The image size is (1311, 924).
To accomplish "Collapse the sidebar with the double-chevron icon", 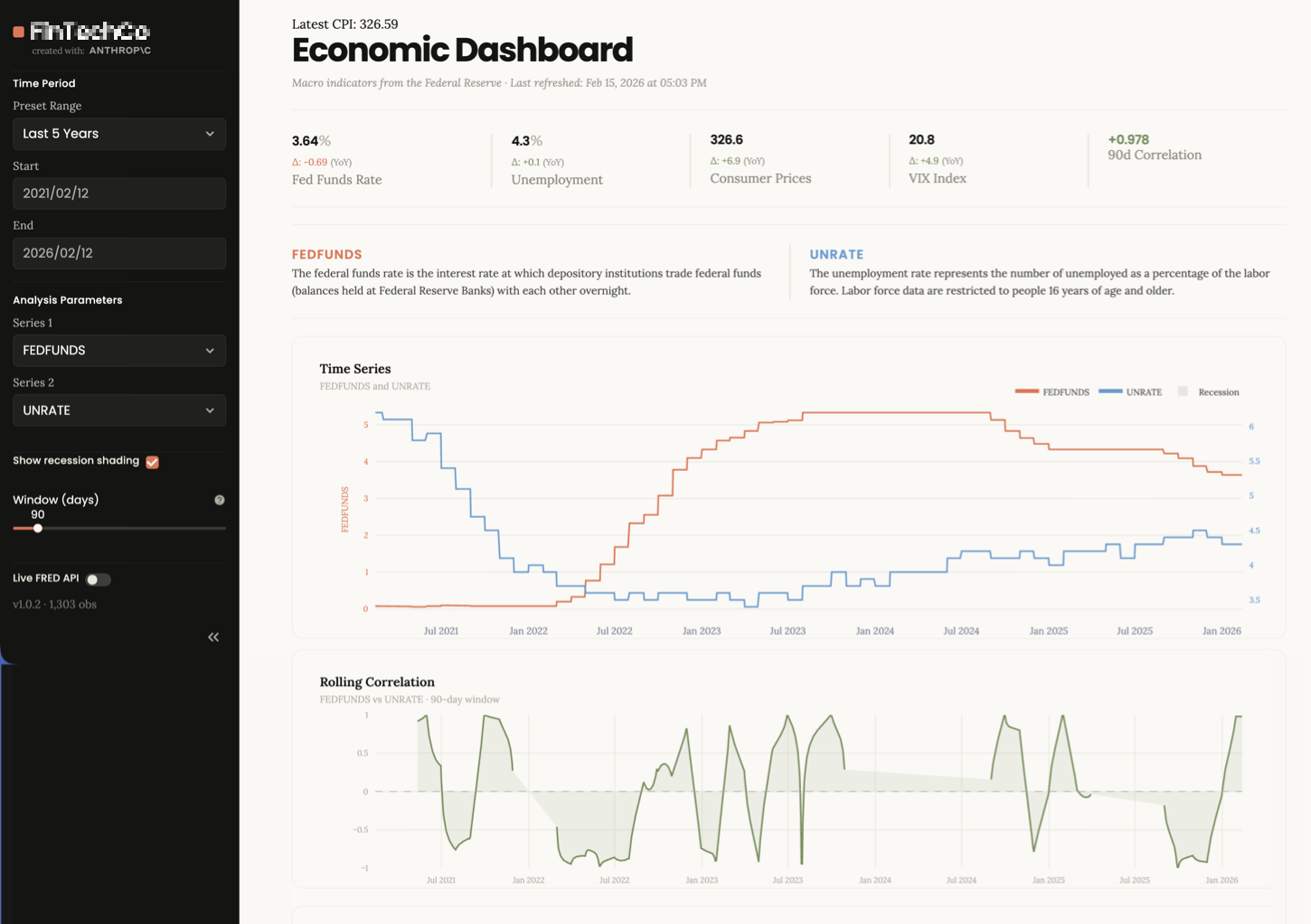I will [213, 636].
